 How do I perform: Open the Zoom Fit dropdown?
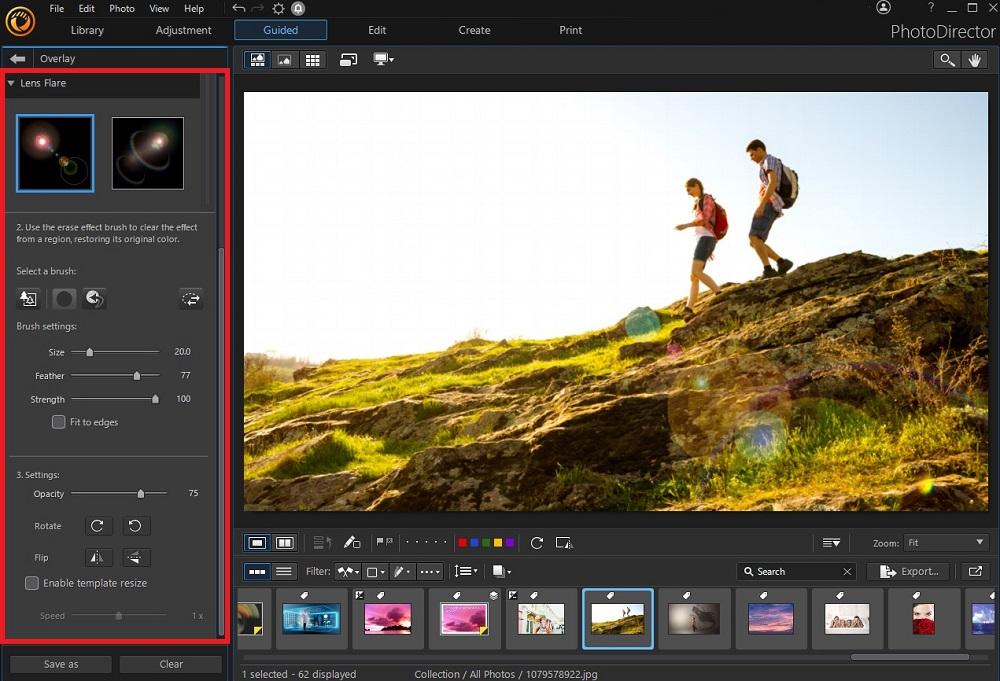[945, 542]
